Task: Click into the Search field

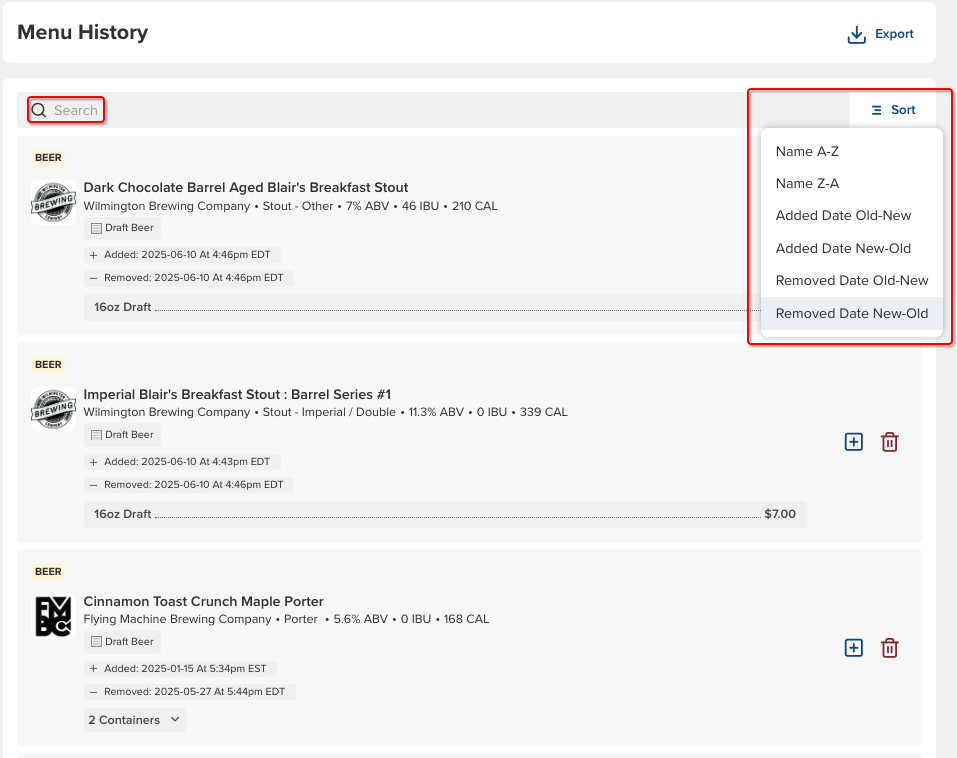Action: [76, 110]
